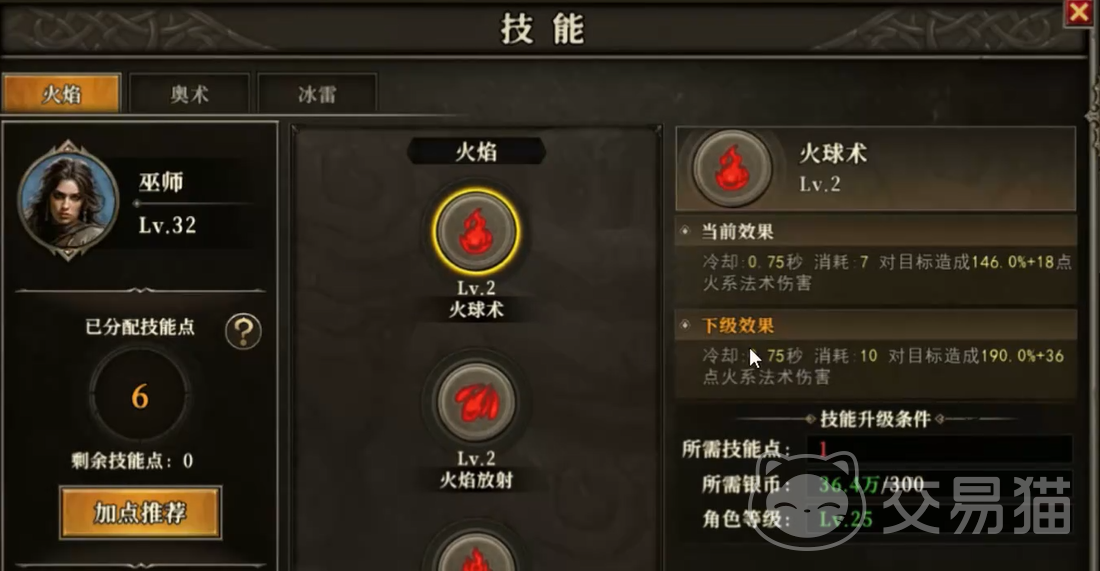Click the 火球术 icon in the detail panel
This screenshot has width=1100, height=571.
[732, 168]
